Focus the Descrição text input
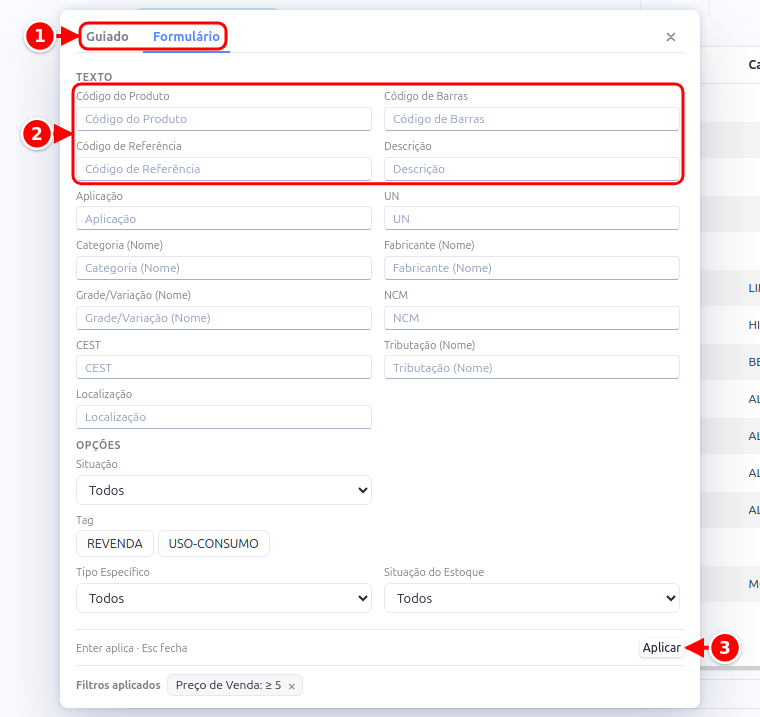760x717 pixels. 532,169
